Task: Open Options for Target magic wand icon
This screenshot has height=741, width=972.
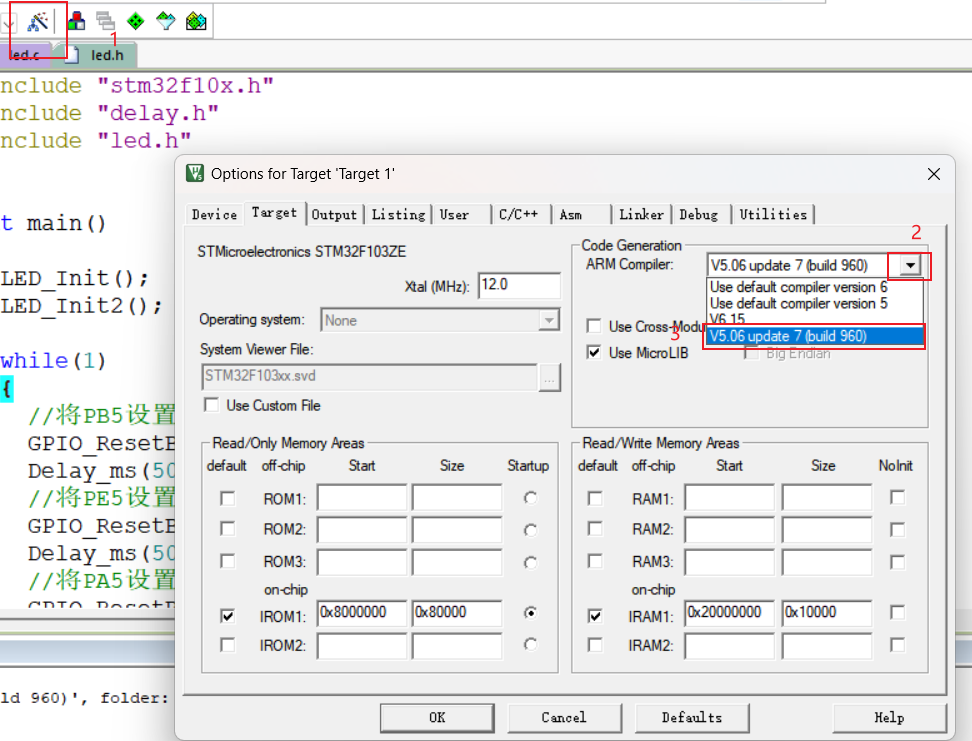Action: [x=38, y=22]
